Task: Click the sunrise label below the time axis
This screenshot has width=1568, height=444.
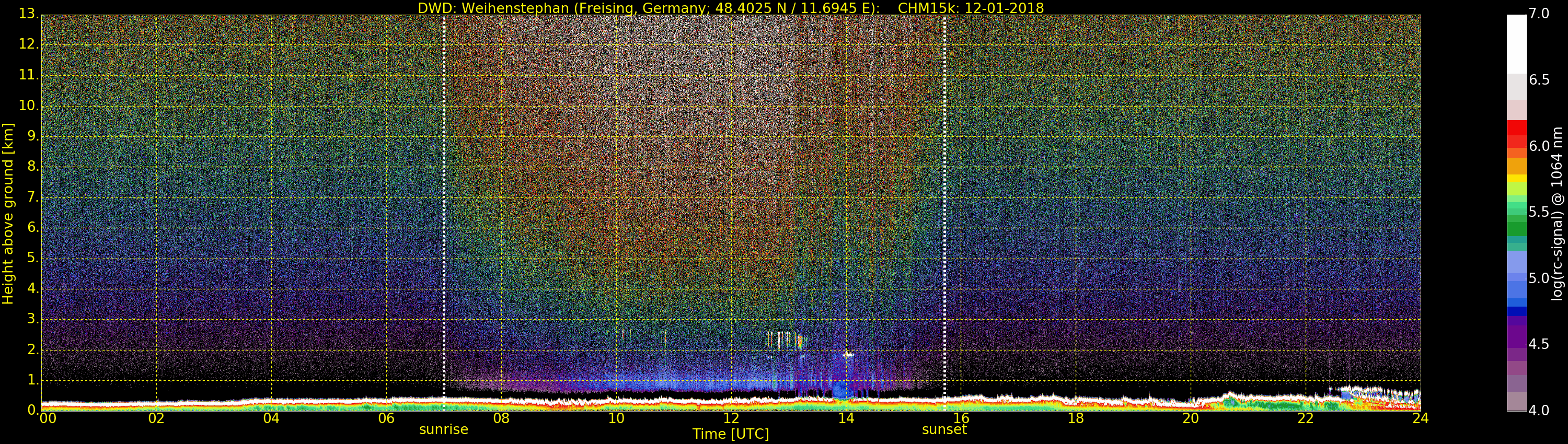Action: click(x=443, y=429)
